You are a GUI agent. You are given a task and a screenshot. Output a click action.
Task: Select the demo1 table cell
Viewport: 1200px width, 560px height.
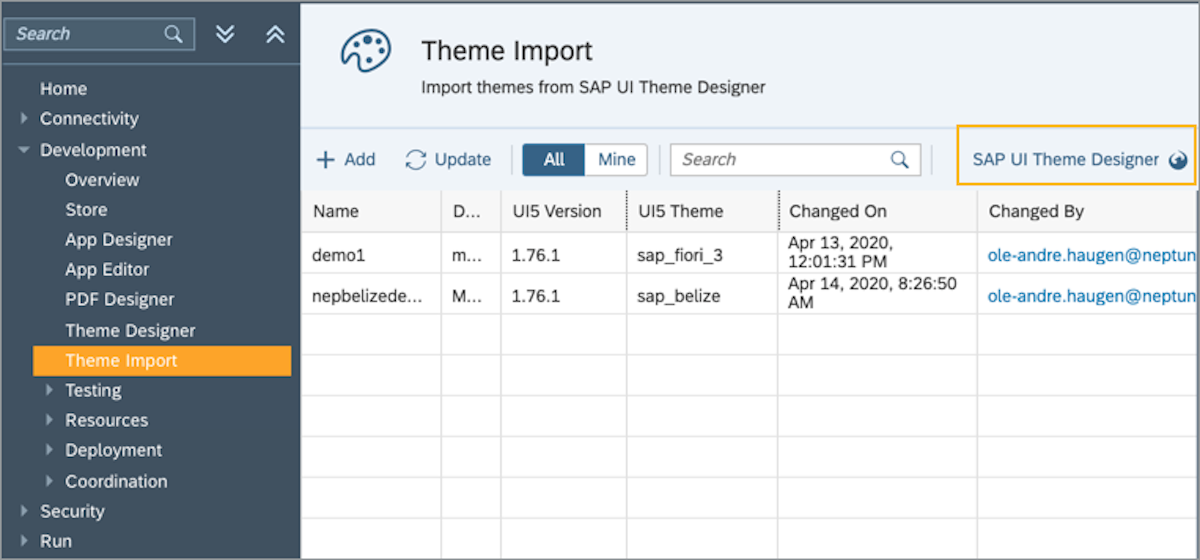coord(371,255)
